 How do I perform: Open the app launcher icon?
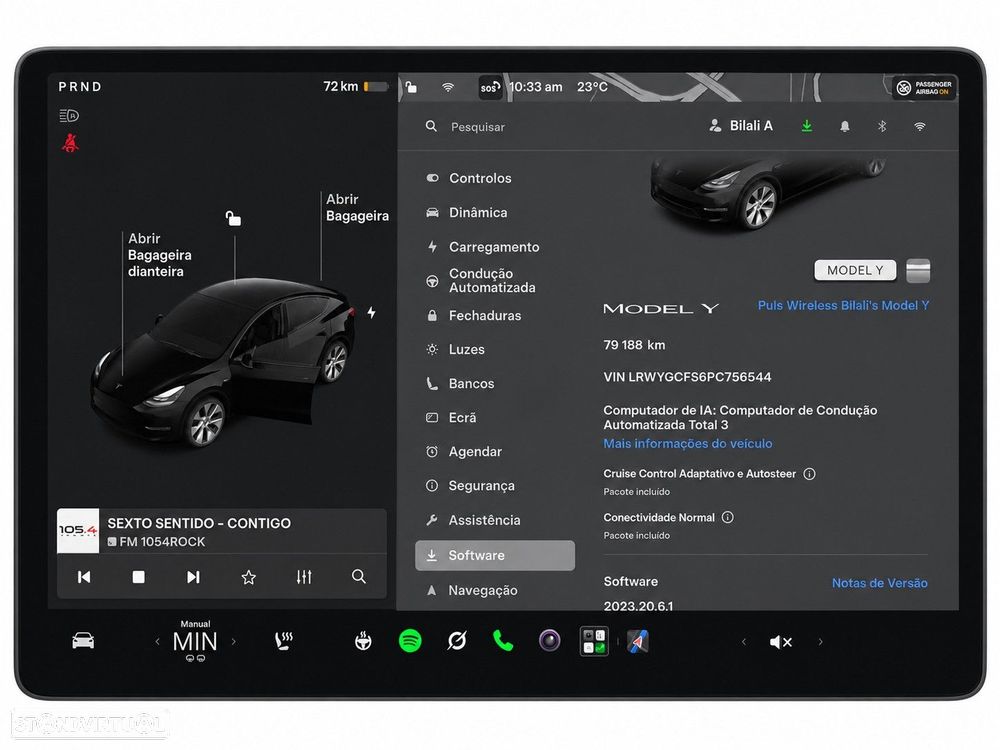pos(594,641)
